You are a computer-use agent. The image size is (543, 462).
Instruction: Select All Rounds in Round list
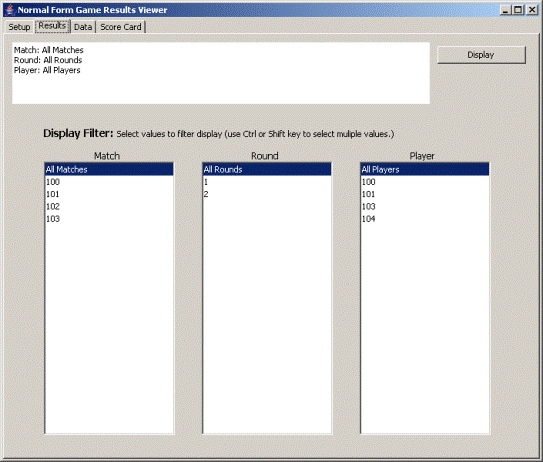[x=267, y=169]
